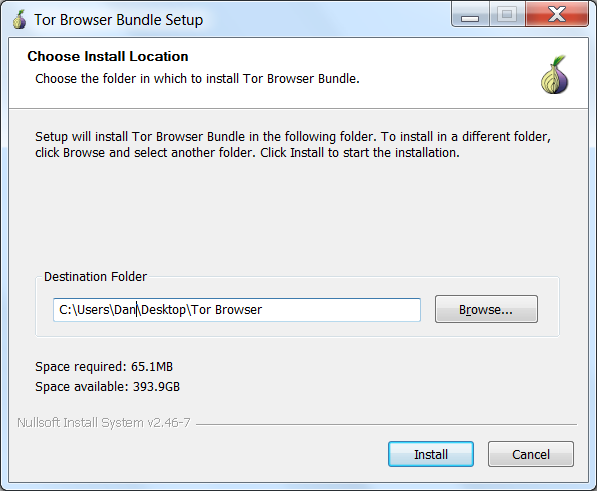Click the setup instructions paragraph text
Screen dimensions: 597x491
click(293, 145)
